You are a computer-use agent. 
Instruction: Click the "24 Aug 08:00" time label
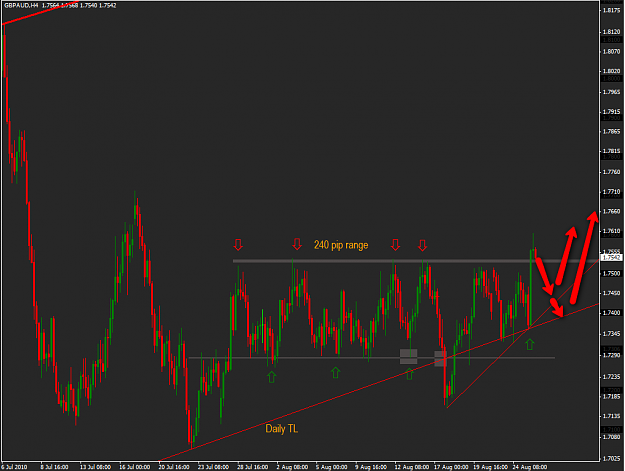pyautogui.click(x=530, y=467)
